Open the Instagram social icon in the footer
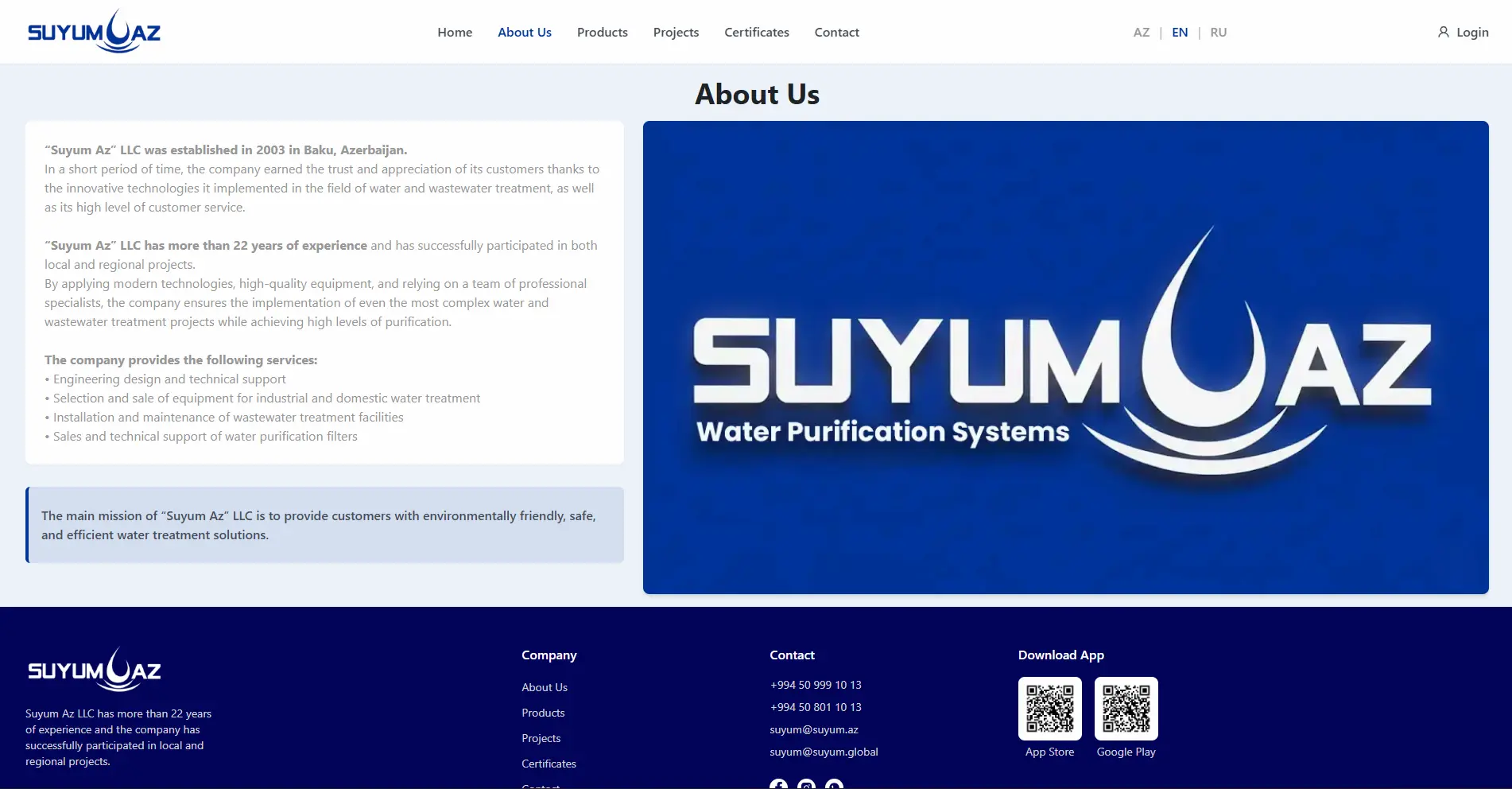The width and height of the screenshot is (1512, 789). pyautogui.click(x=806, y=784)
